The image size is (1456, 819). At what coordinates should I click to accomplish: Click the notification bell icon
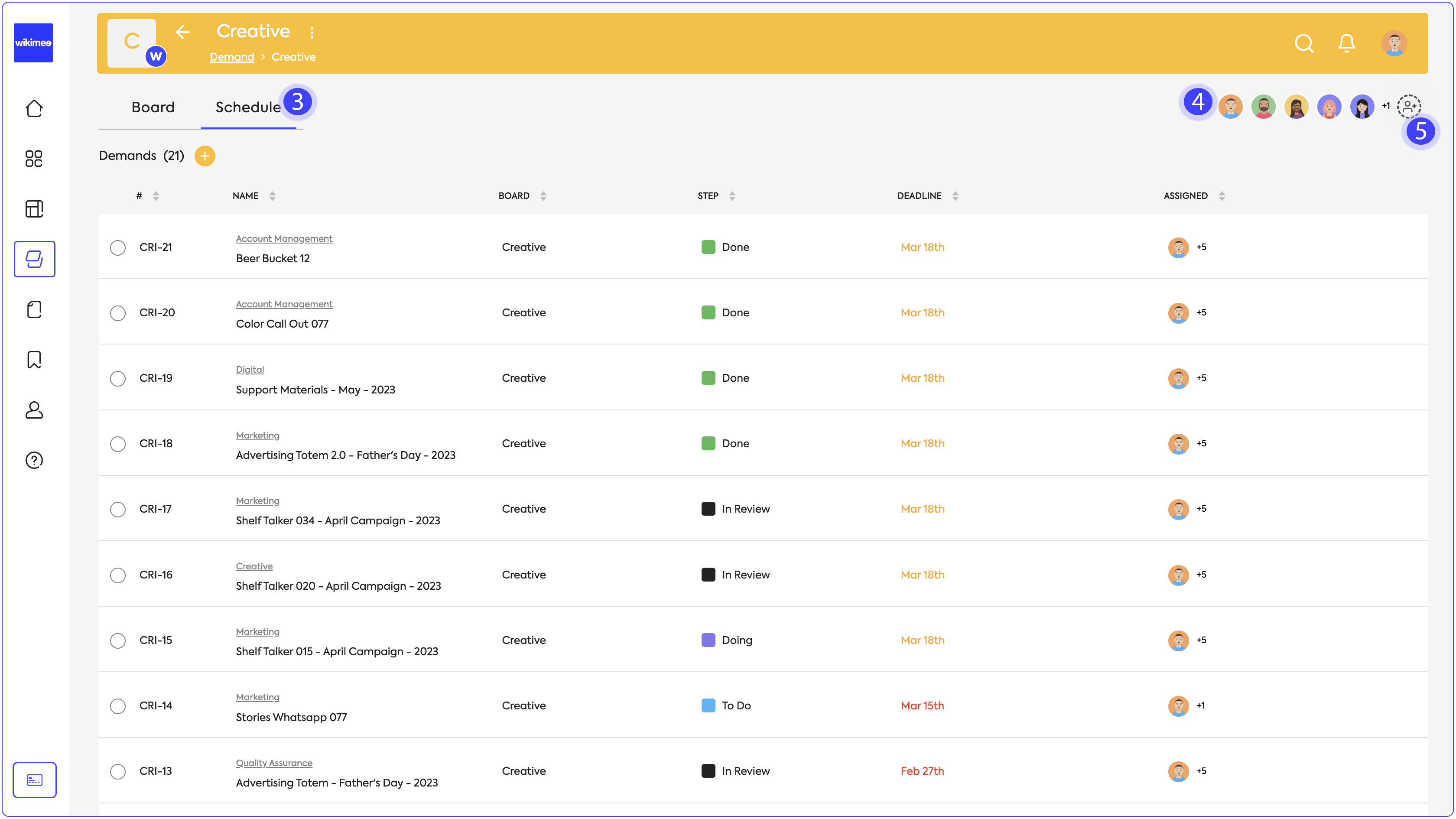coord(1346,43)
